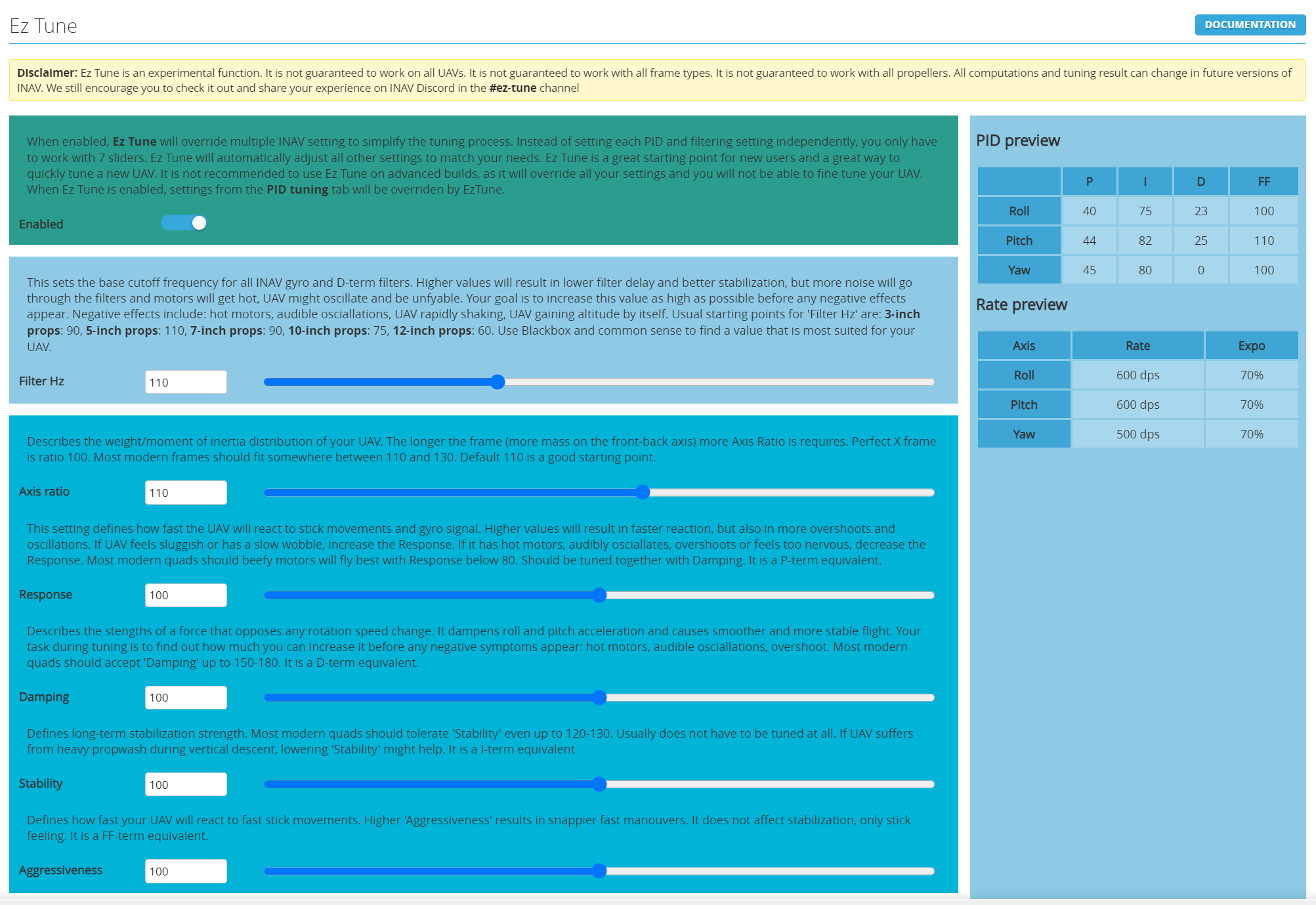Toggle the Ez Tune Enabled switch
This screenshot has height=905, width=1316.
click(184, 223)
